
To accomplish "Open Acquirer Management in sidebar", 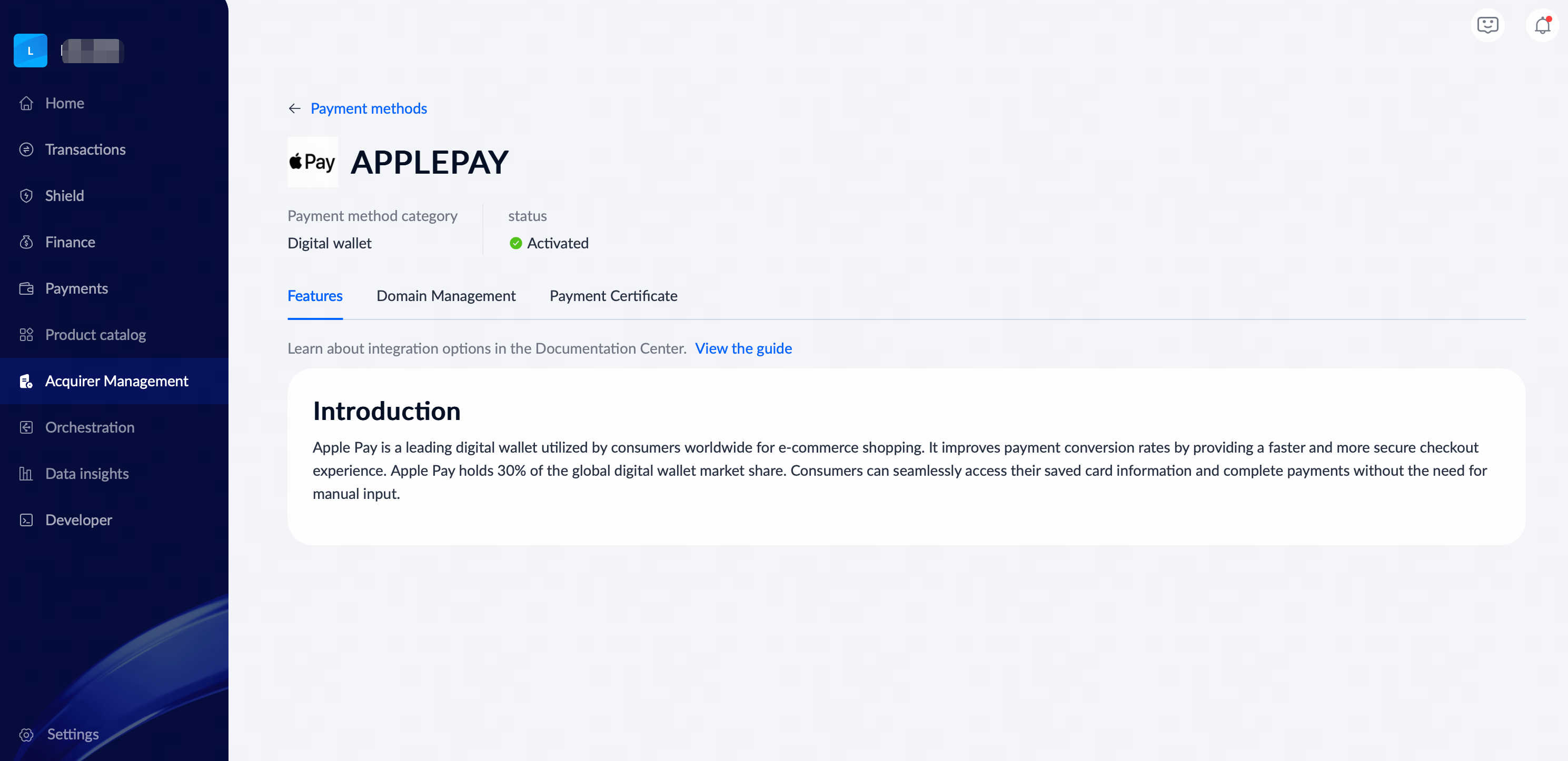I will pyautogui.click(x=116, y=382).
